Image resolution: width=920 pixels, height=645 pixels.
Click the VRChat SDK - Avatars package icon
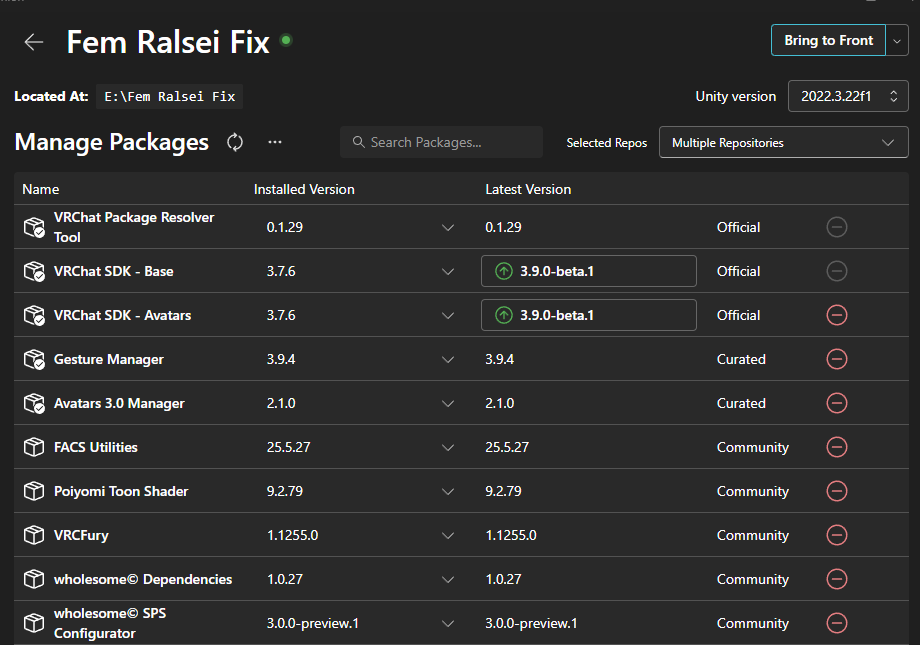pos(34,315)
